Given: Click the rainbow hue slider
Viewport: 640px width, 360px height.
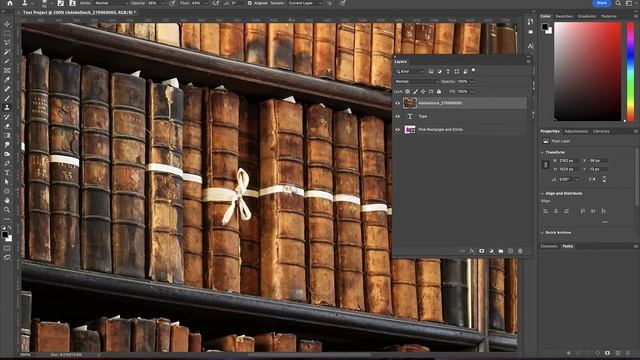Looking at the screenshot, I should click(630, 71).
